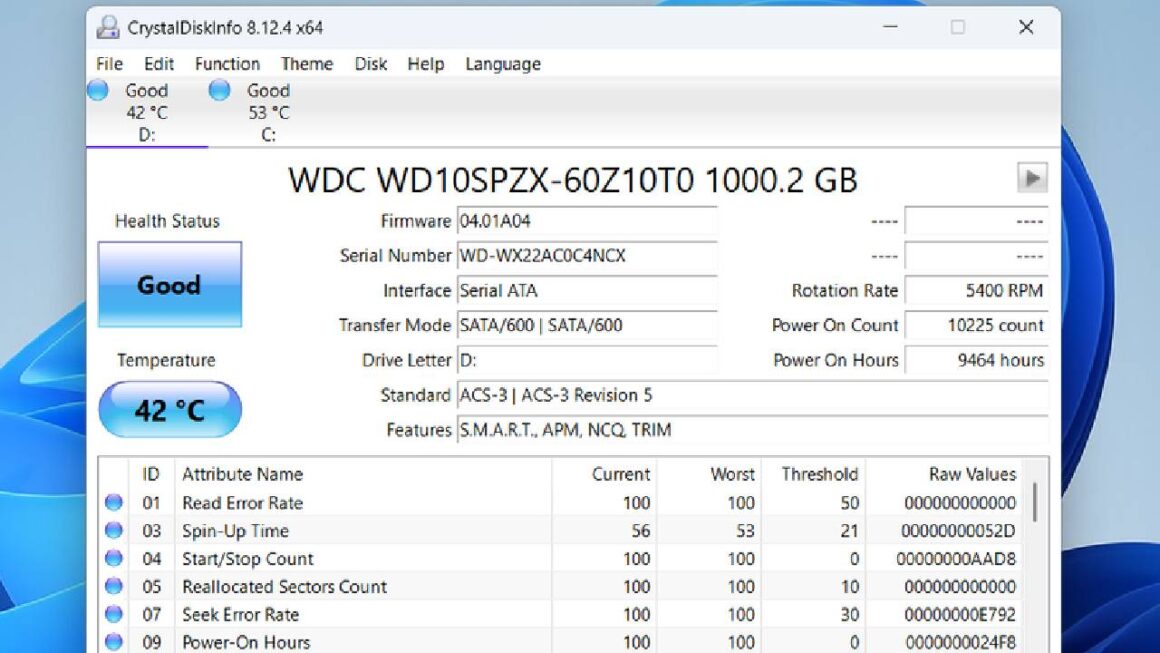This screenshot has height=653, width=1160.
Task: Click the Transfer Mode field SATA/600
Action: 587,325
